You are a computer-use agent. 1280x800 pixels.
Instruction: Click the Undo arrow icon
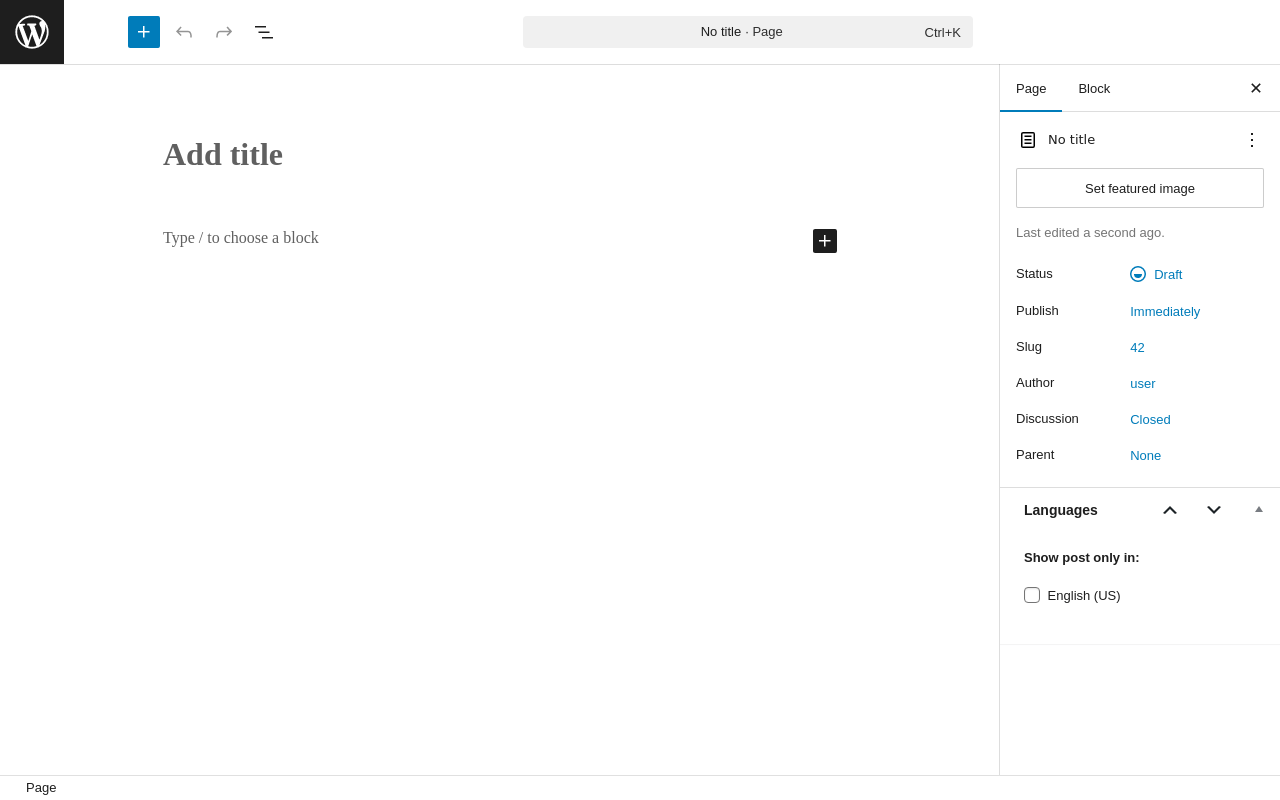(184, 32)
